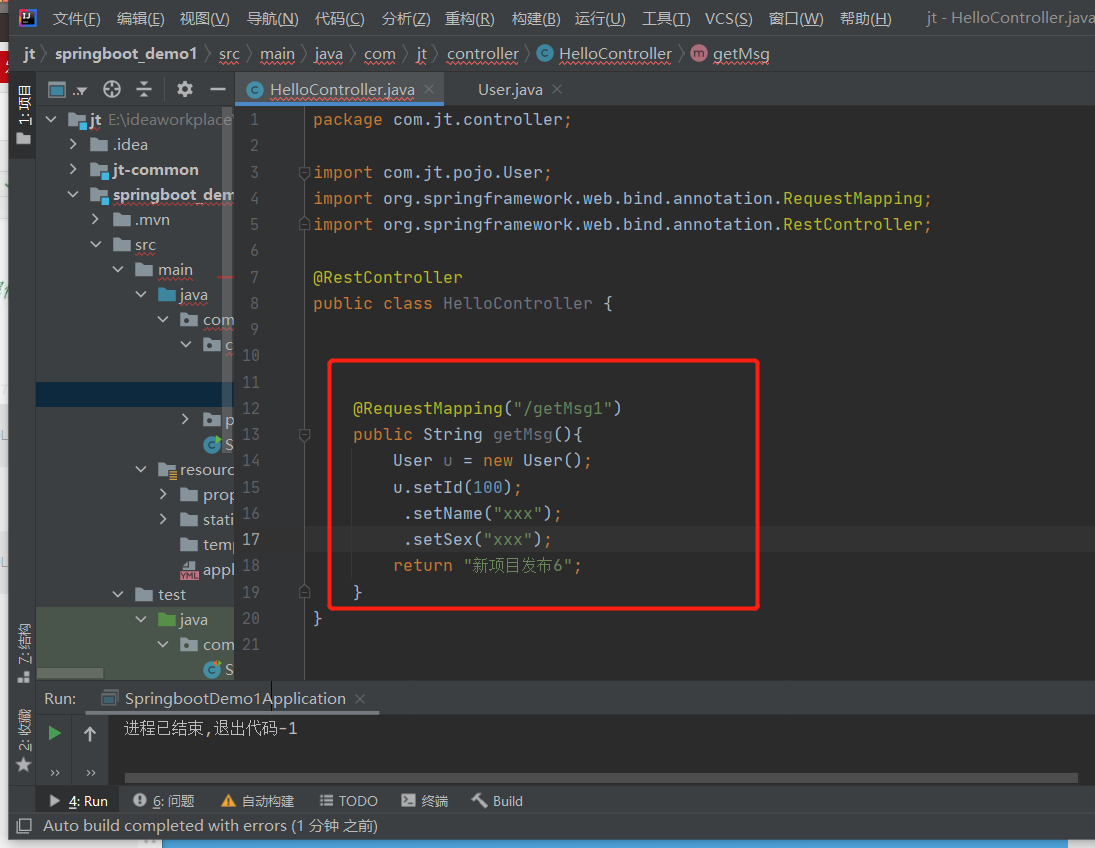Toggle the Z: 结构 side tool window

click(24, 652)
